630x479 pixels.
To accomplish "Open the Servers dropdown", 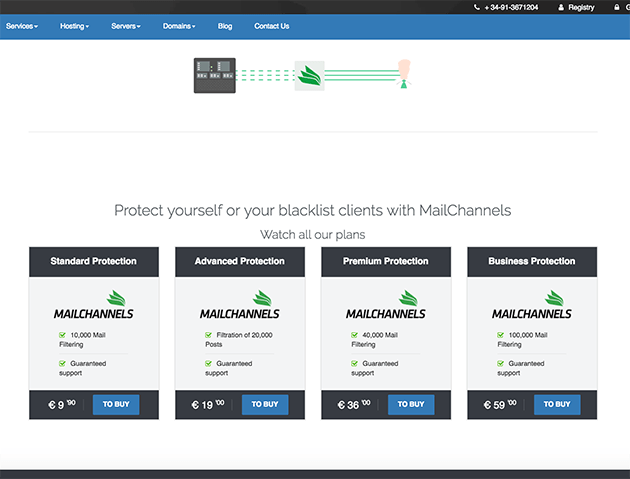I will pyautogui.click(x=126, y=26).
